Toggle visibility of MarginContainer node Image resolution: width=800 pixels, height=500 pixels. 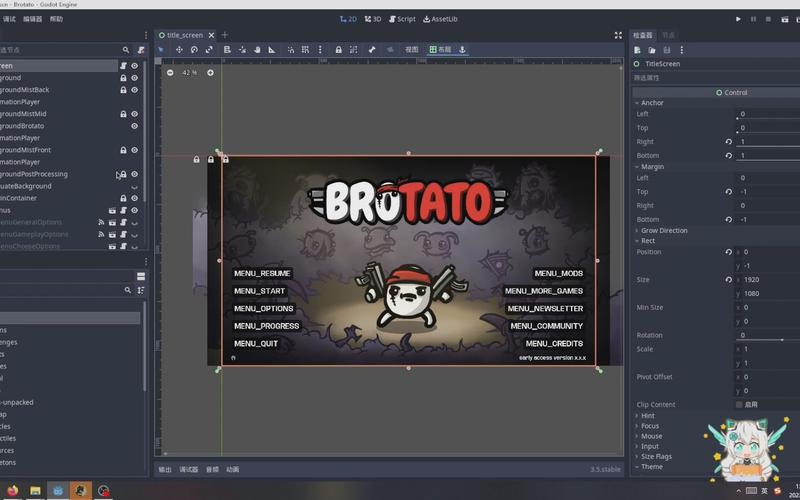tap(135, 198)
